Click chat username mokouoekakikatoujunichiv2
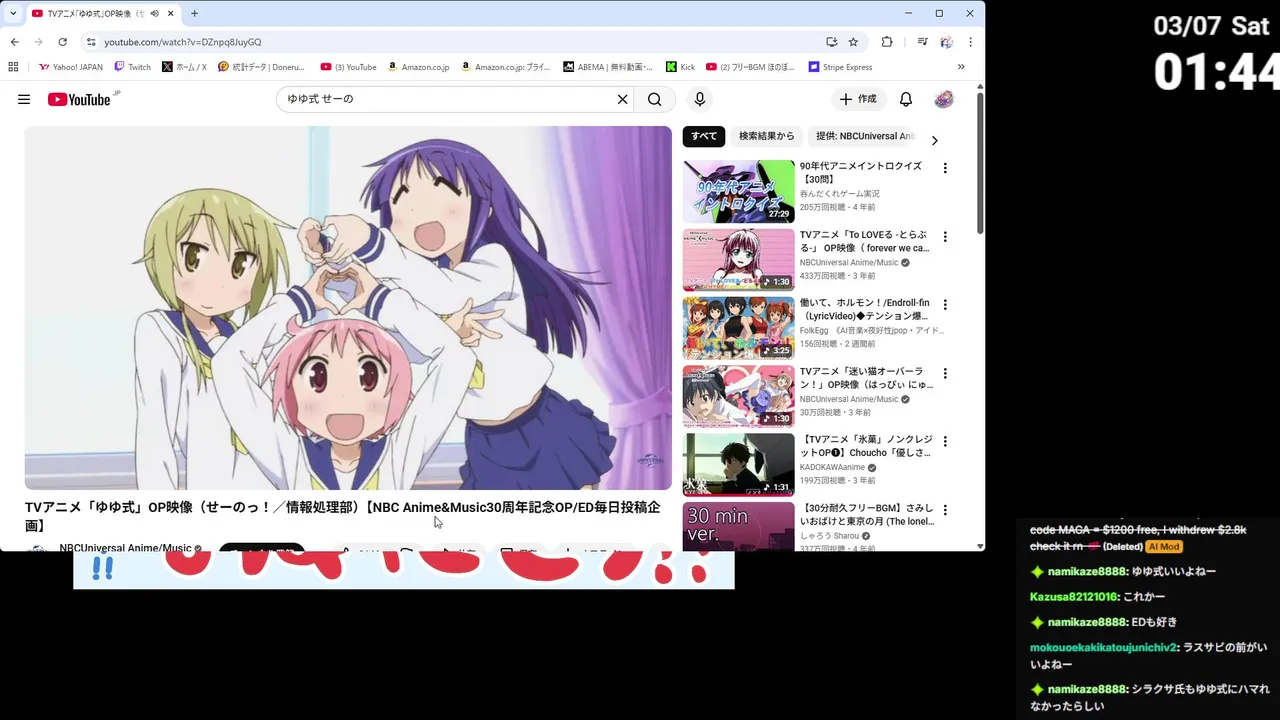Image resolution: width=1280 pixels, height=720 pixels. (1104, 648)
